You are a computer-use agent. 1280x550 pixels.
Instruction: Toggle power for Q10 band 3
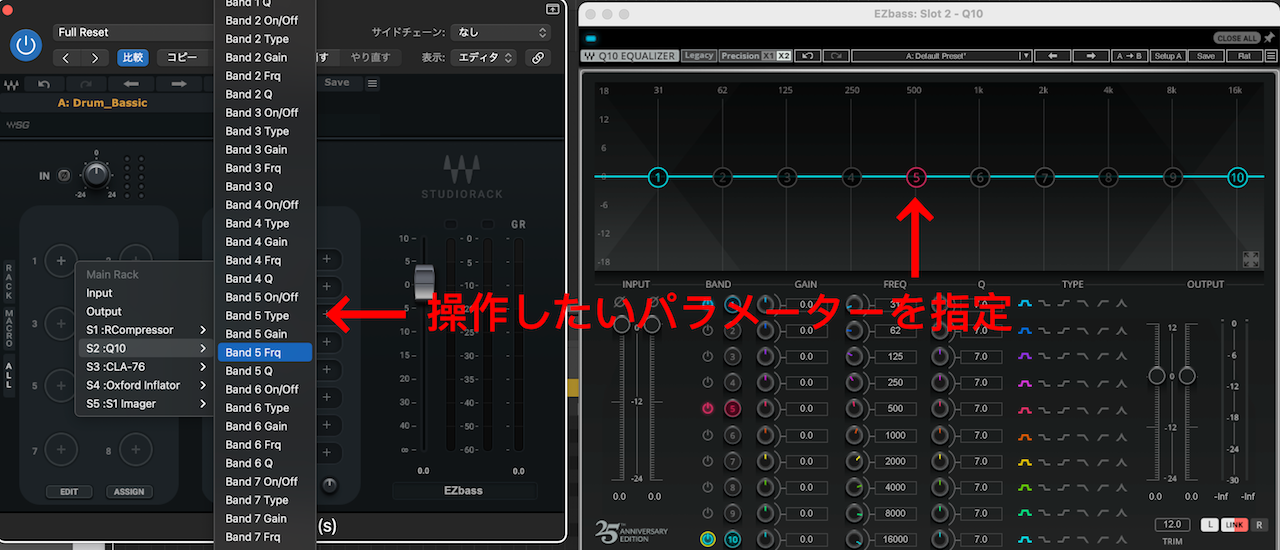708,356
